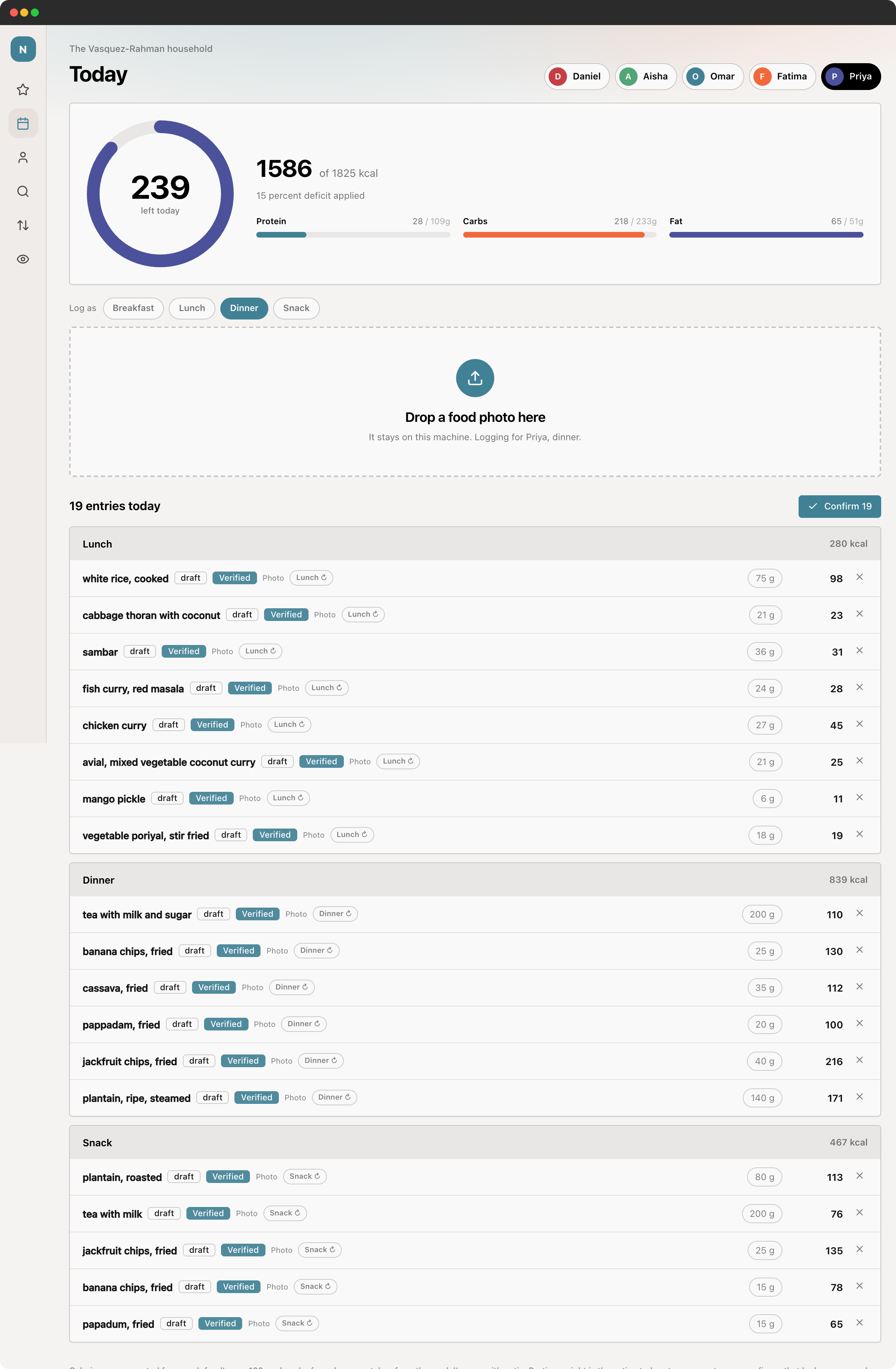This screenshot has width=896, height=1369.
Task: Remove the tea with milk and sugar entry
Action: click(859, 914)
